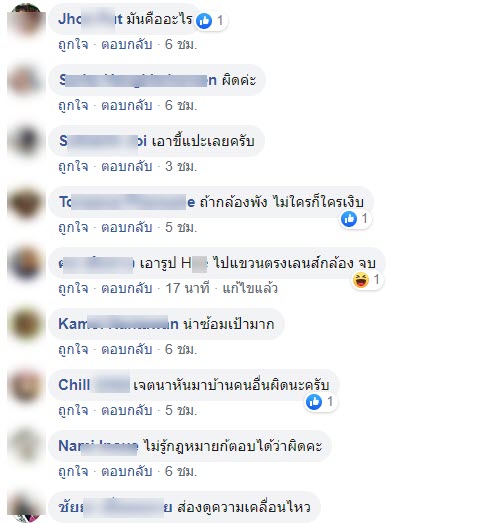Viewport: 497px width, 523px height.
Task: Click like reaction icon on ถ้ากล้องพัง comment
Action: click(349, 219)
